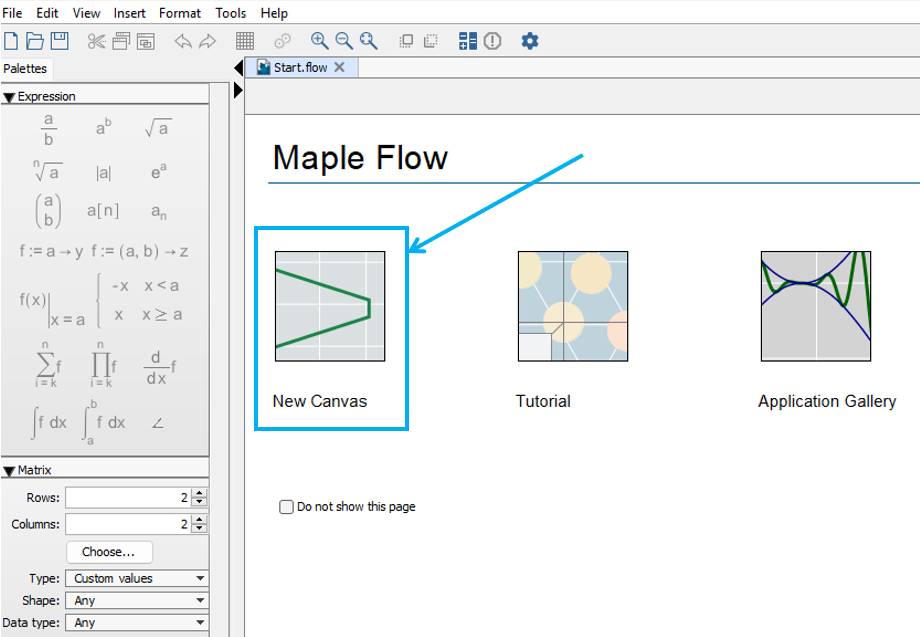Open the matrix Data type dropdown
The image size is (920, 637).
click(136, 623)
